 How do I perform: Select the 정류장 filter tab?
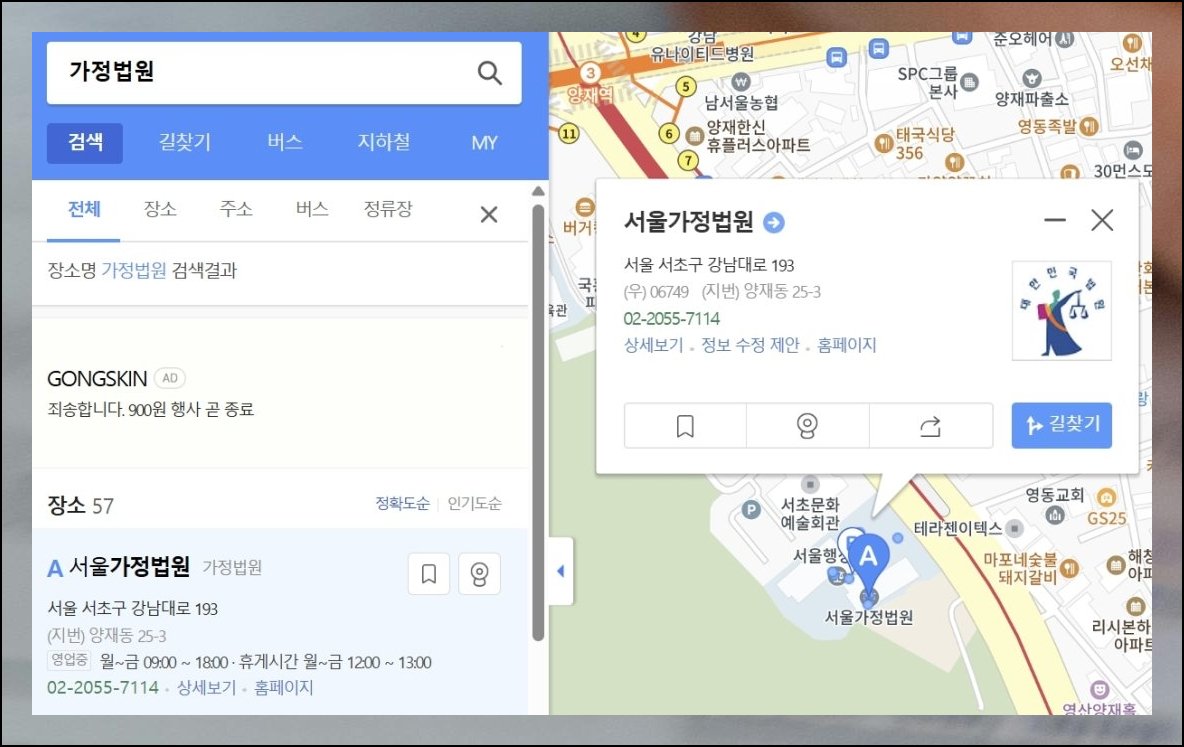click(388, 209)
